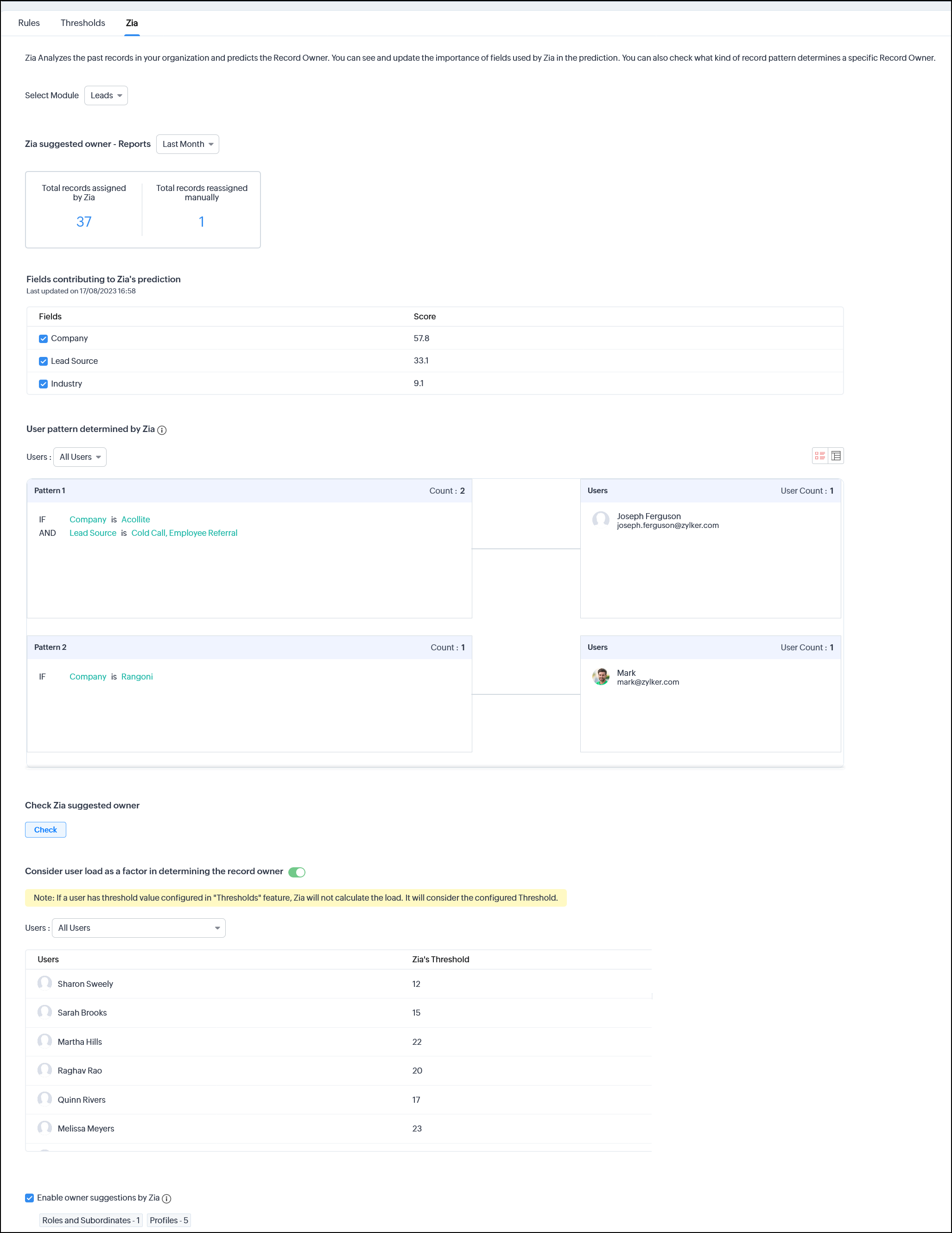The width and height of the screenshot is (952, 1233).
Task: Open the Leads module dropdown
Action: click(x=106, y=95)
